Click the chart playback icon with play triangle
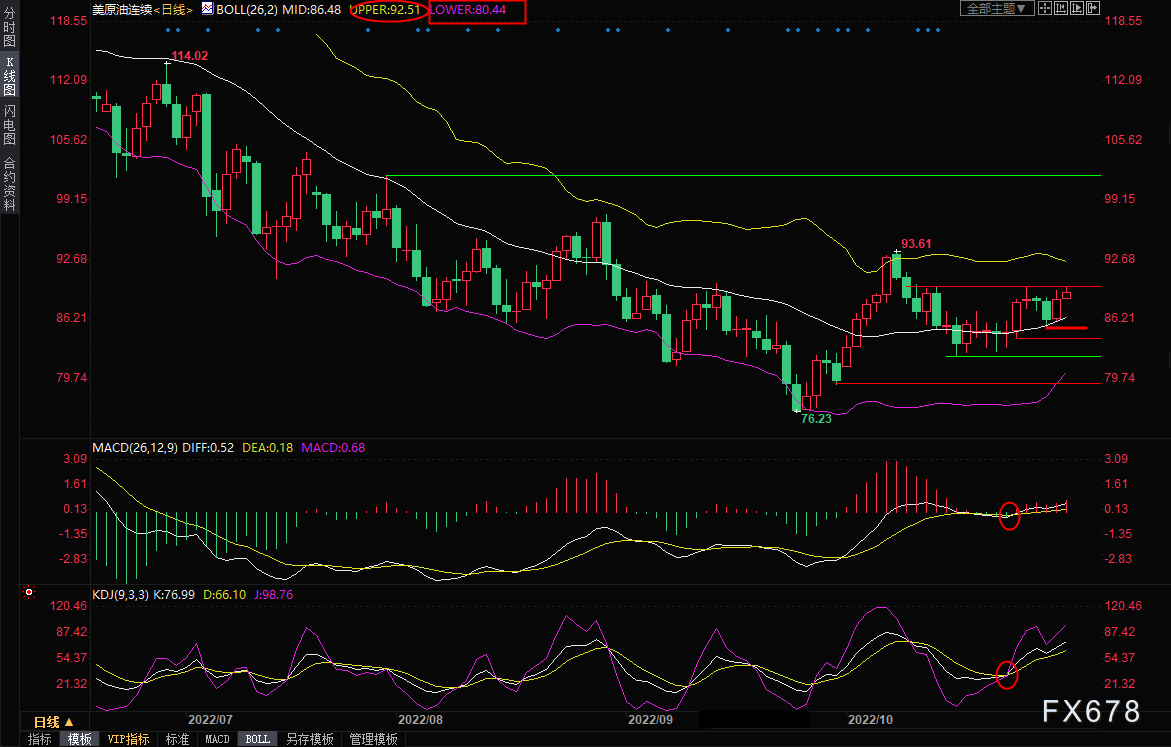Screen dimensions: 1171x747 pos(1077,8)
